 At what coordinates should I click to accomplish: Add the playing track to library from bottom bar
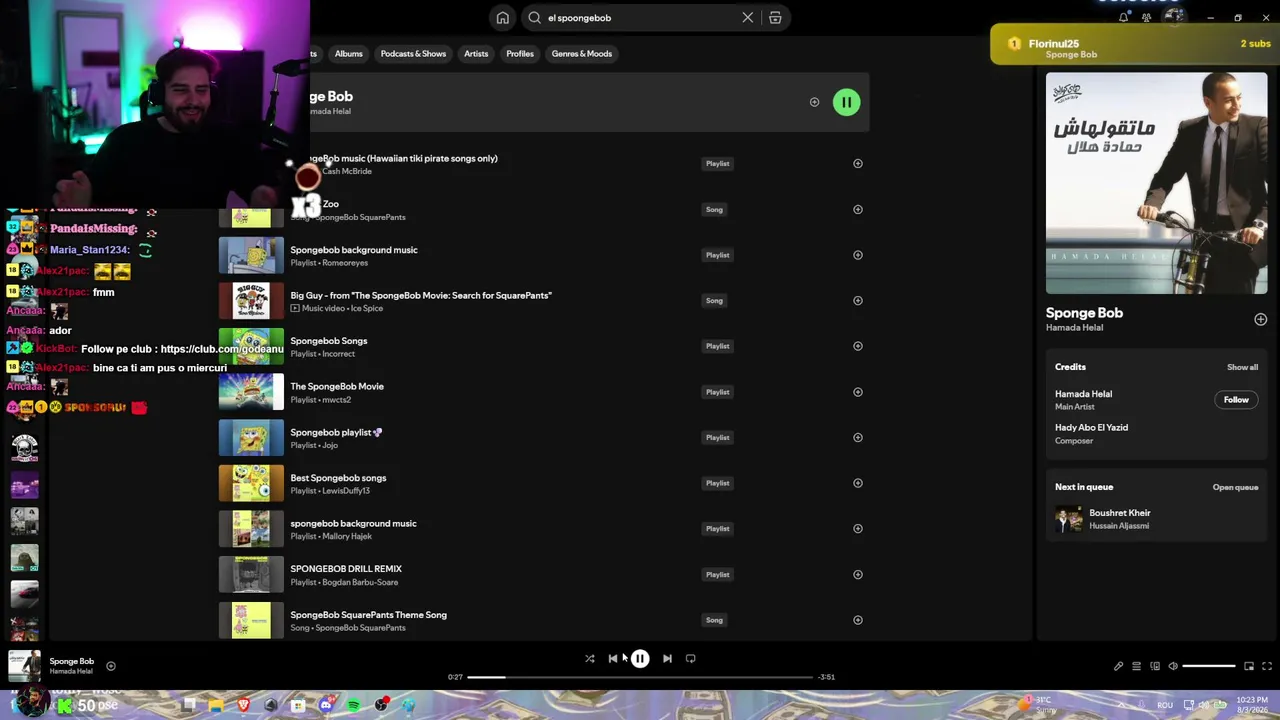pos(111,666)
